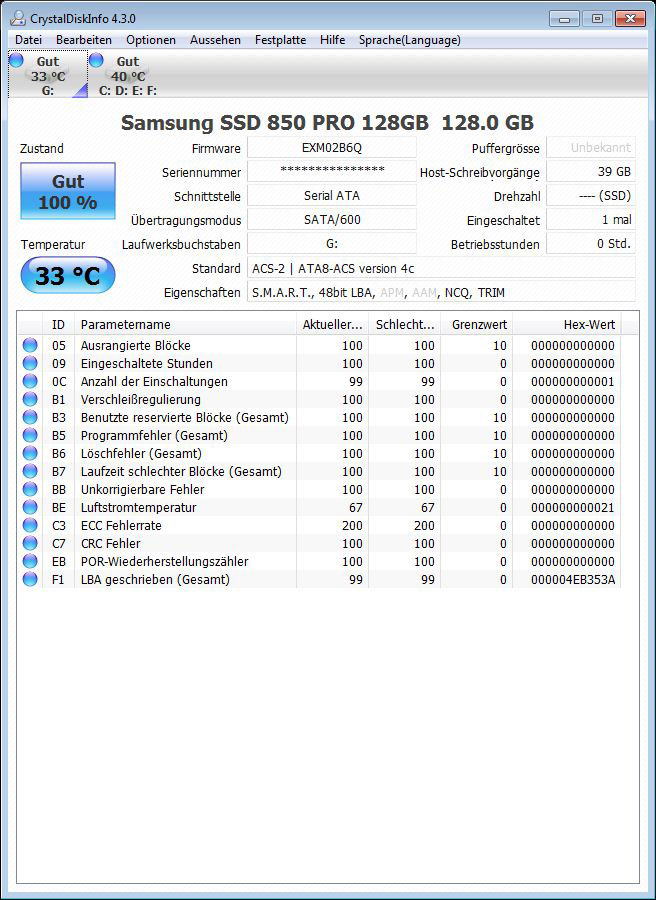Click the Gut 100 % health status button
This screenshot has height=900, width=656.
tap(68, 191)
